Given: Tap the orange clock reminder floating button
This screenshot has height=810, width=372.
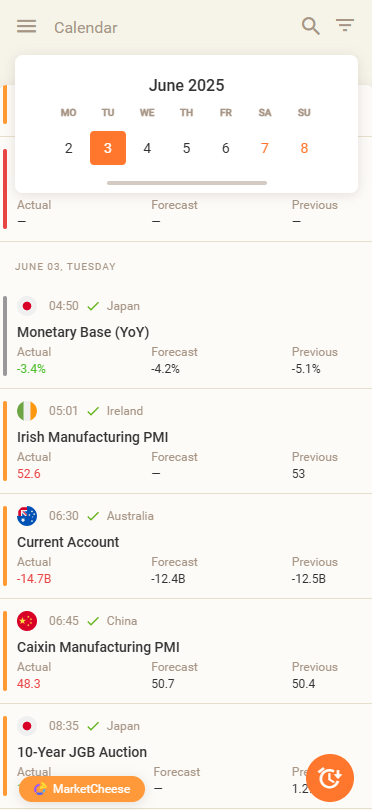Looking at the screenshot, I should [x=330, y=778].
